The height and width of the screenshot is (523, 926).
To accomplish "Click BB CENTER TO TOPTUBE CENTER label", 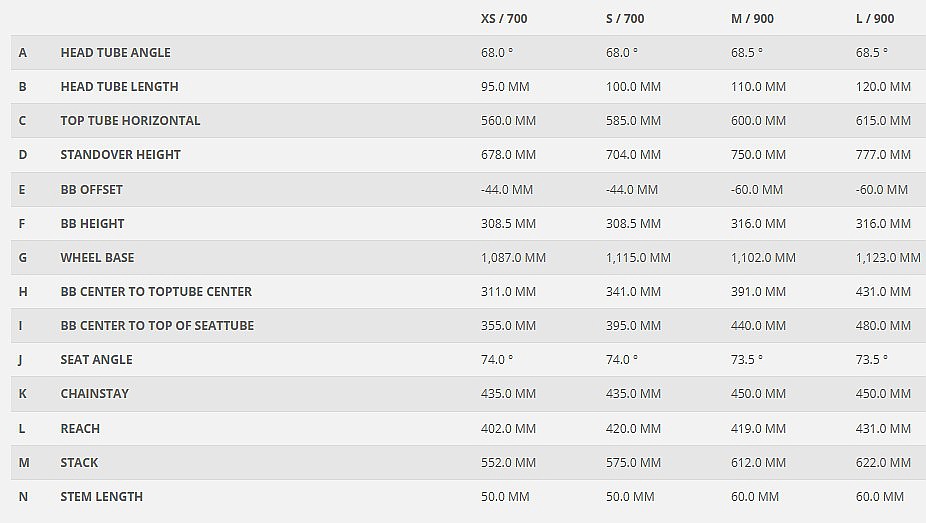I will coord(156,291).
